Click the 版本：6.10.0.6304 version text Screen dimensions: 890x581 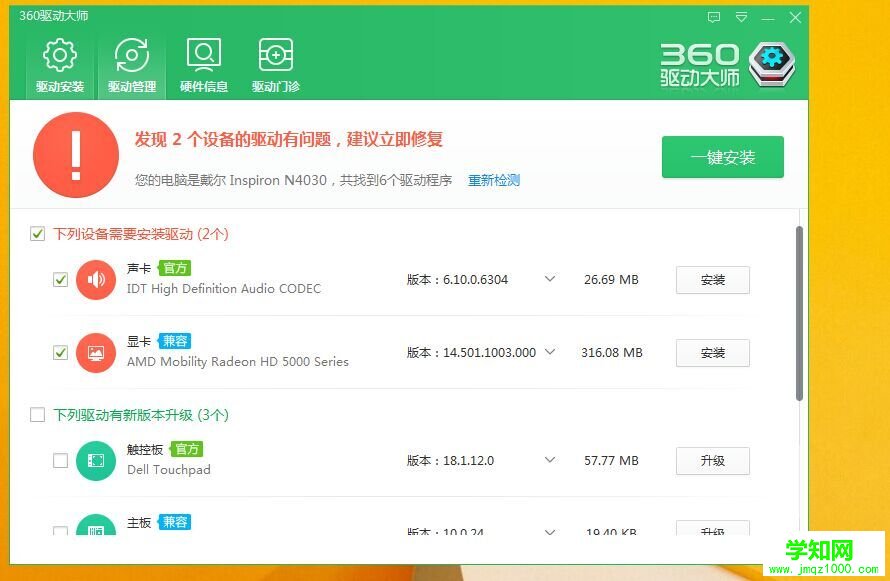tap(457, 280)
